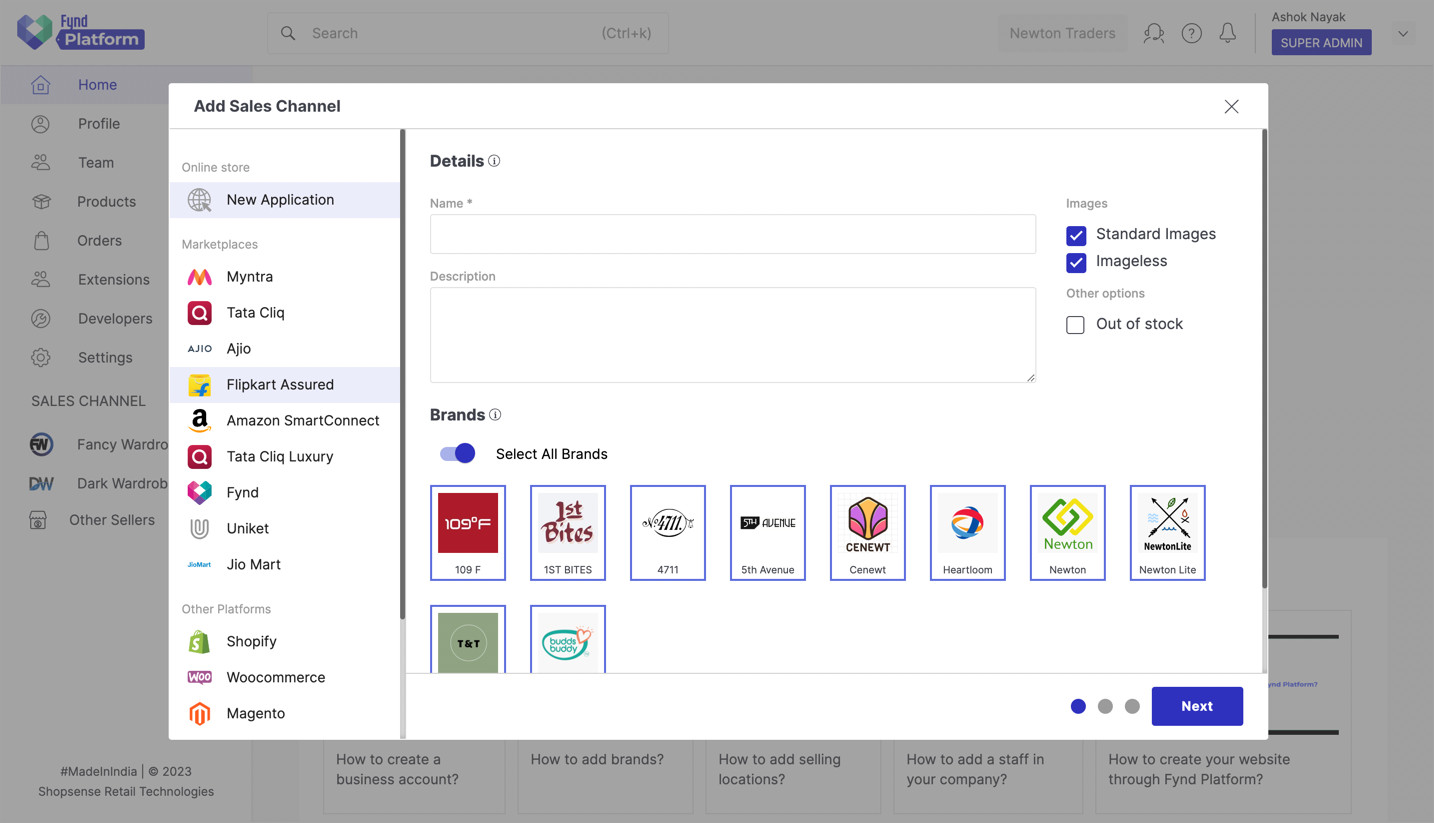Select Uniket marketplace

[x=285, y=529]
